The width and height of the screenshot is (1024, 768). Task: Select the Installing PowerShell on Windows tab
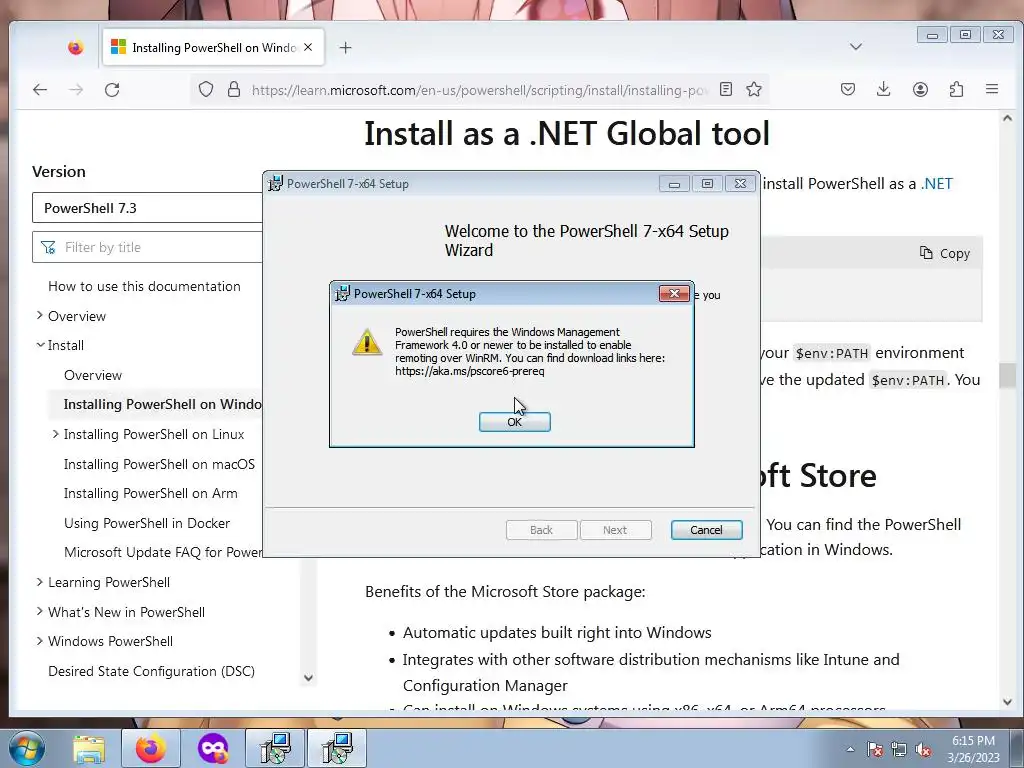pyautogui.click(x=213, y=48)
